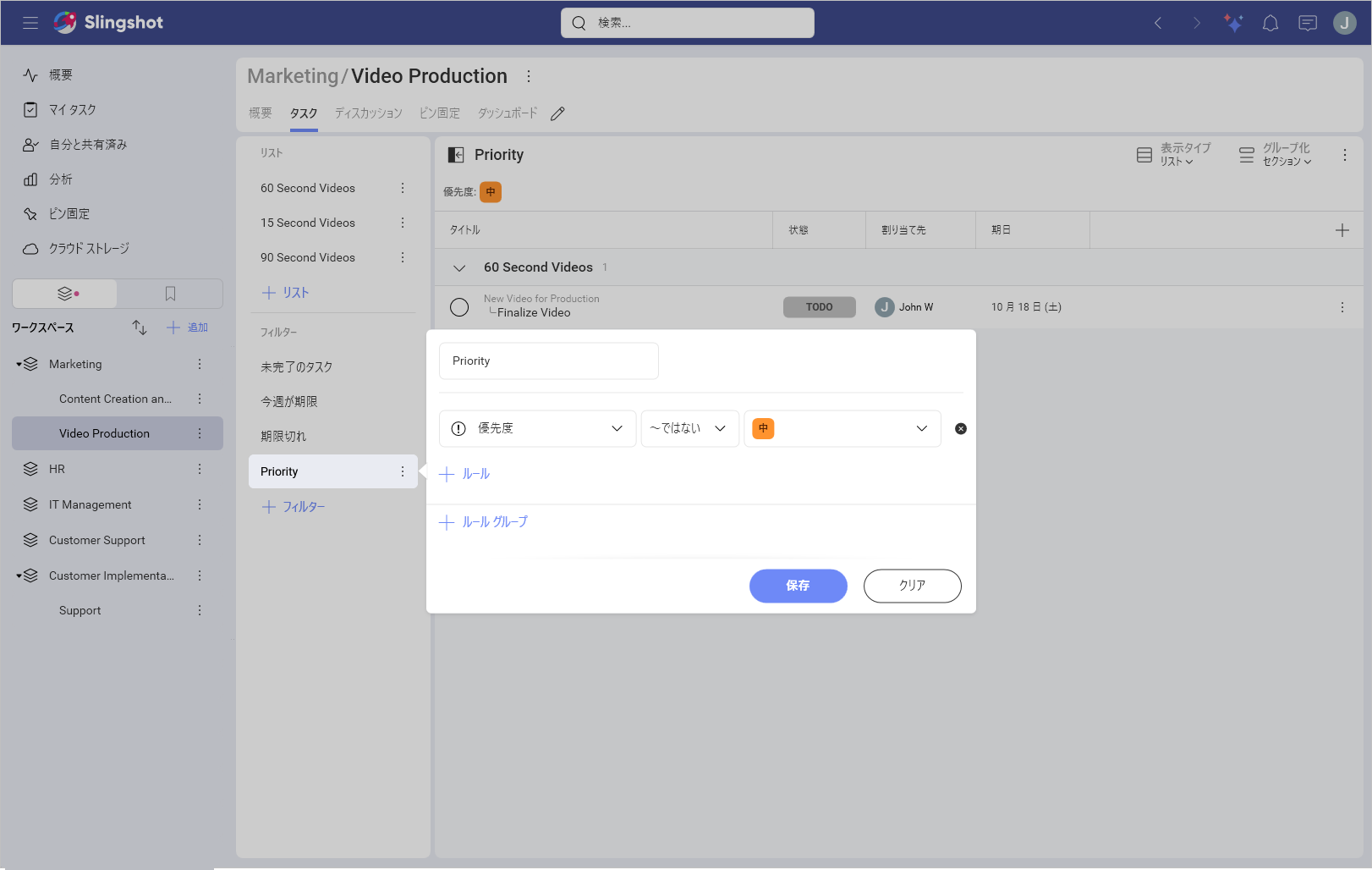Image resolution: width=1372 pixels, height=870 pixels.
Task: Open the kebab menu for 60 Second Videos
Action: click(x=403, y=188)
